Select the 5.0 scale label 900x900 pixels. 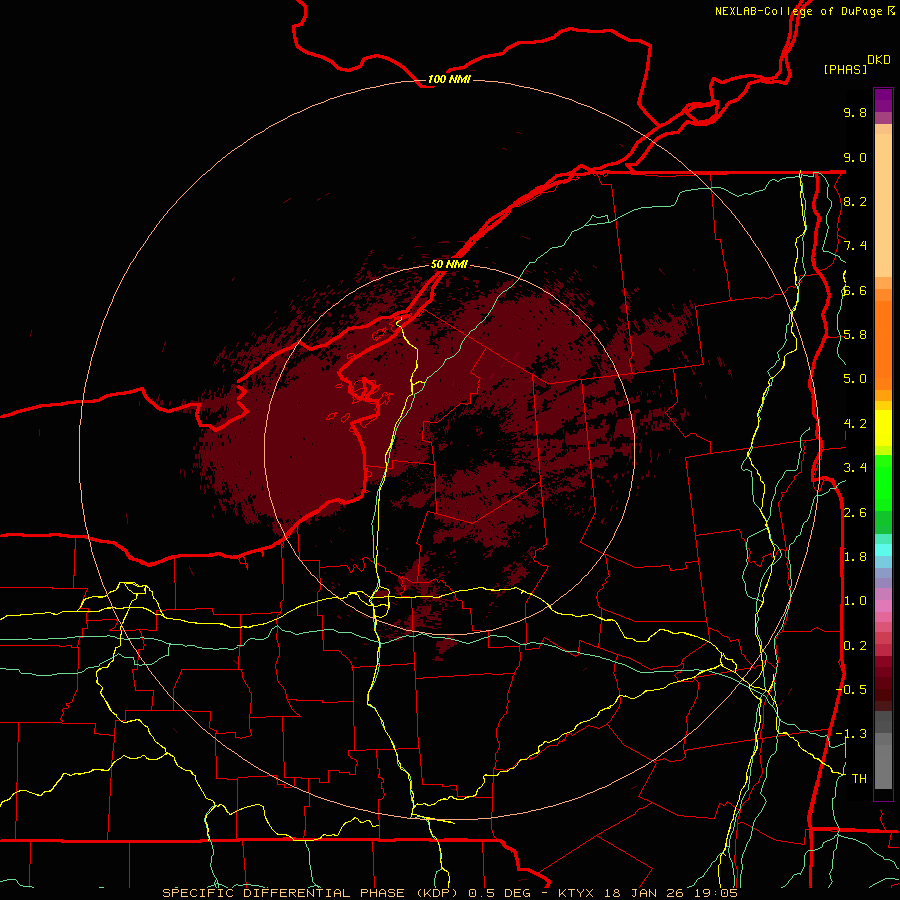click(x=855, y=379)
